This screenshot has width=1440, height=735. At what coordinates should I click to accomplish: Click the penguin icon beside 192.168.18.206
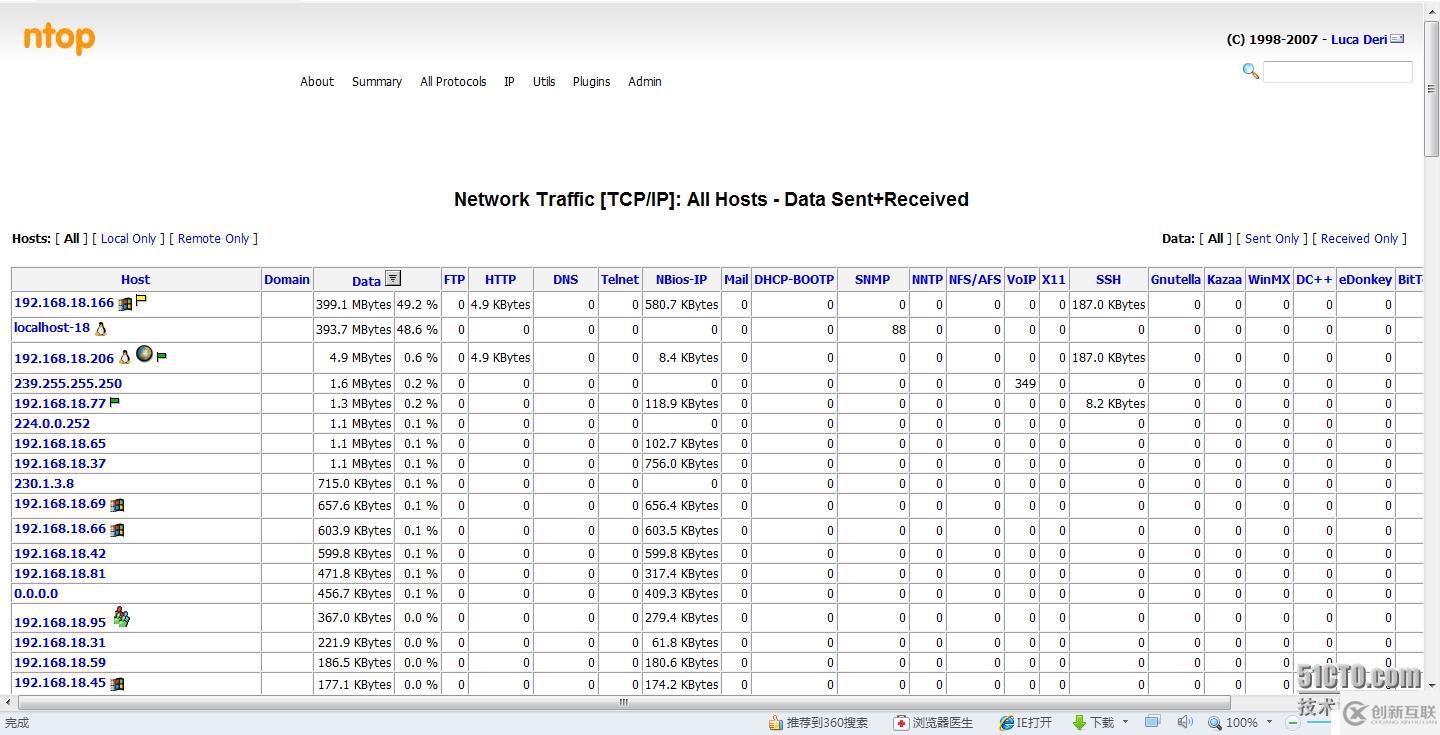(125, 356)
